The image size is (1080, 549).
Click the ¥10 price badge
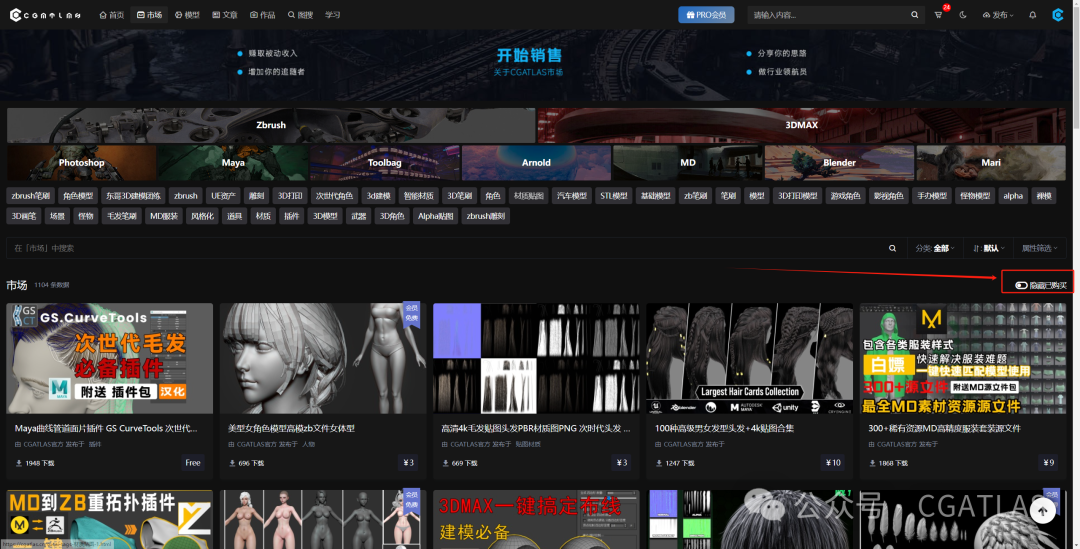click(833, 463)
